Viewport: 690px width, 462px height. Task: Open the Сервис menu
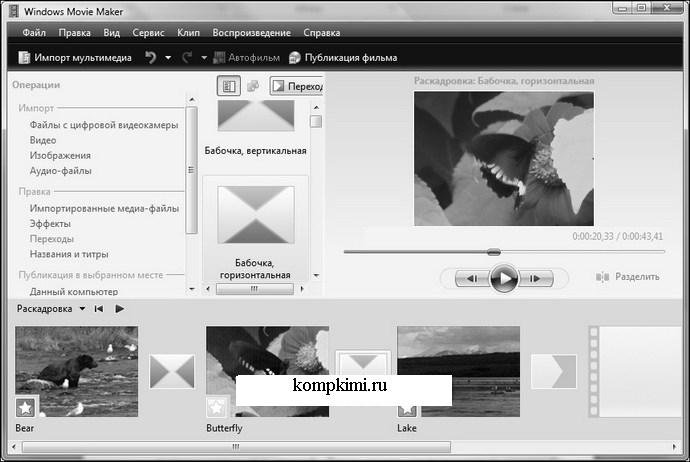[x=148, y=33]
